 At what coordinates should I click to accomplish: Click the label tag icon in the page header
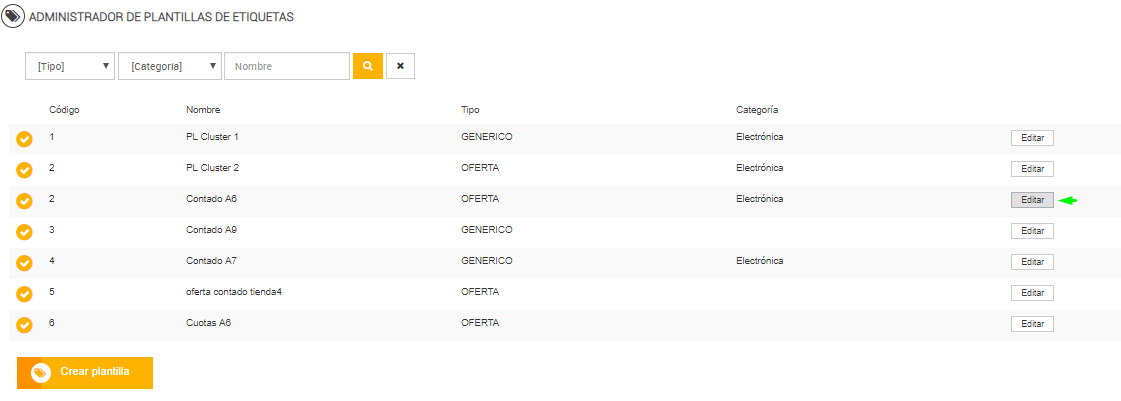pos(13,18)
